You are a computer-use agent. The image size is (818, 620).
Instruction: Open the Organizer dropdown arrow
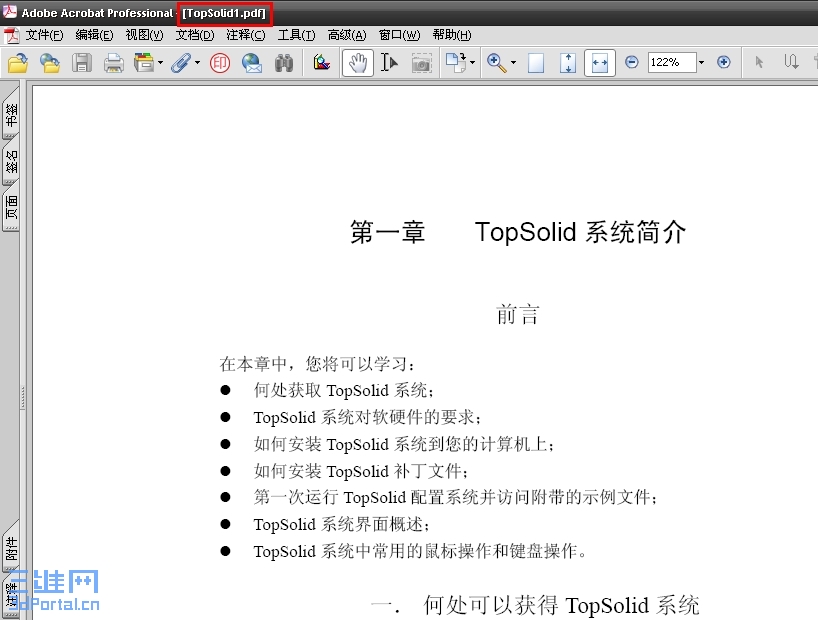click(x=161, y=63)
